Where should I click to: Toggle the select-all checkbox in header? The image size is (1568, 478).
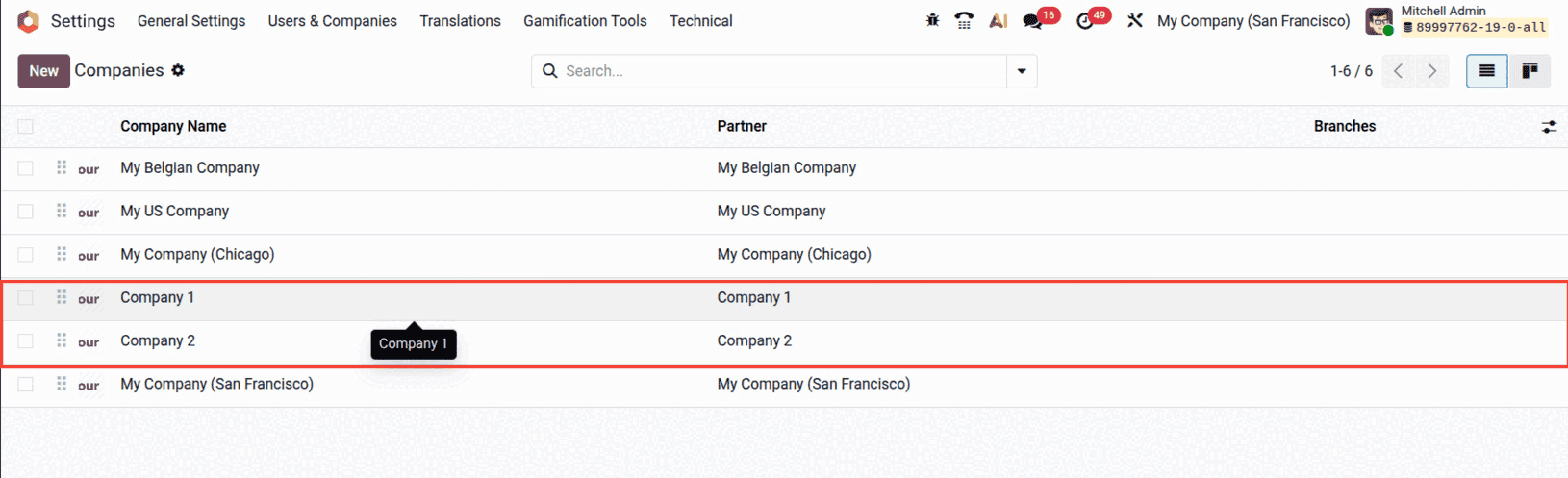[x=26, y=127]
